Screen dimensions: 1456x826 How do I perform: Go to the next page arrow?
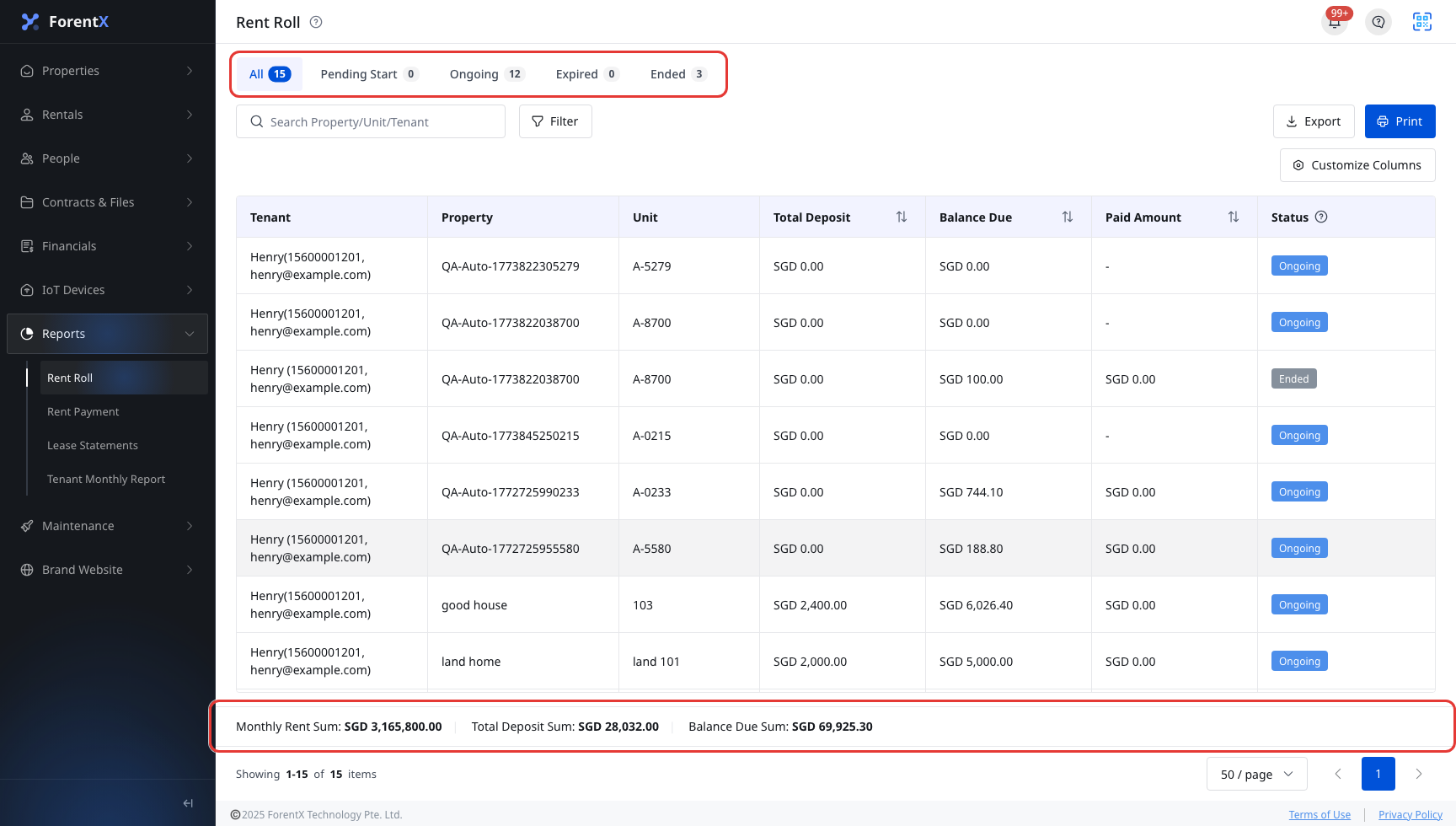pos(1419,774)
